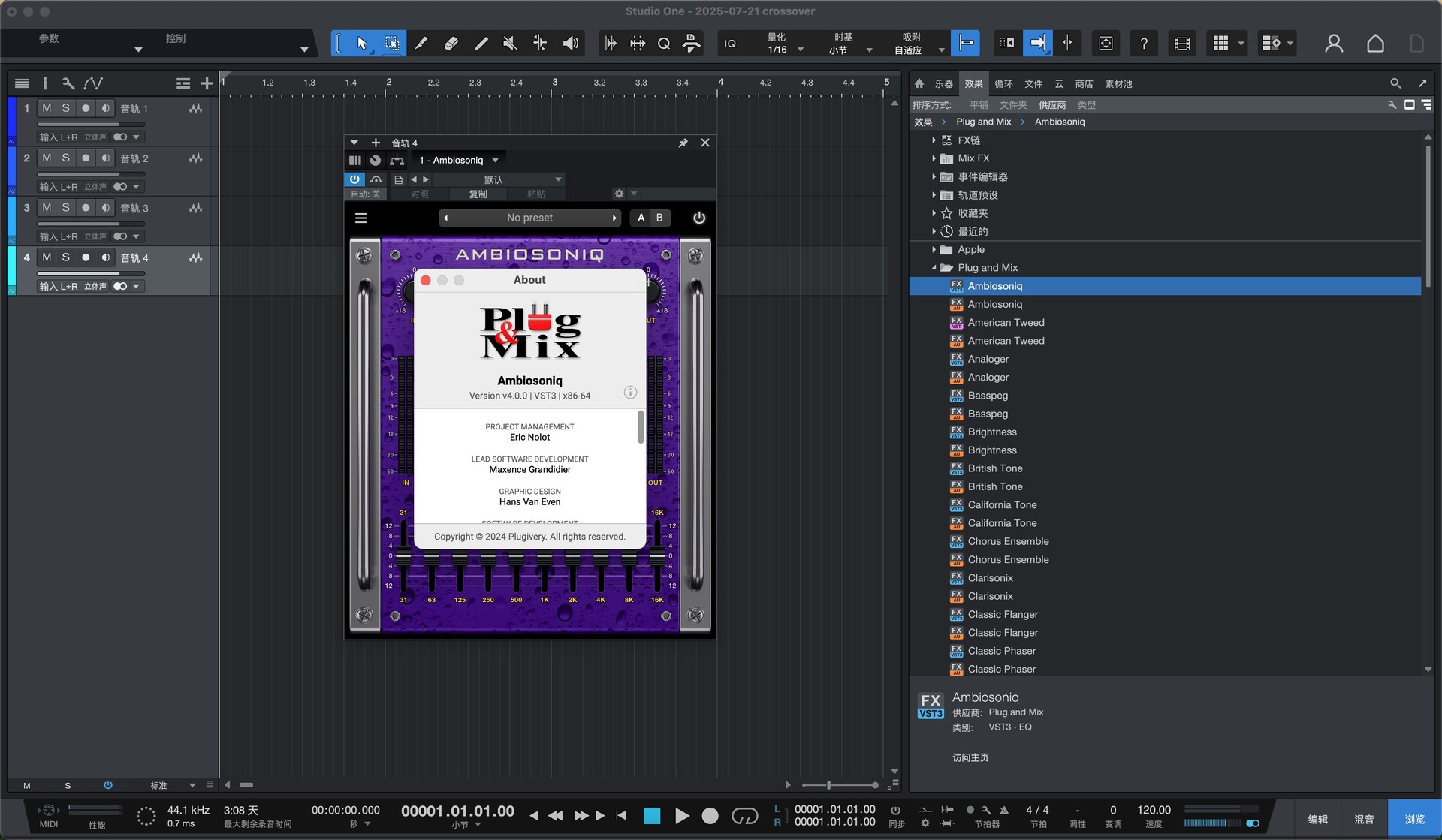Arm record on 音轨 3
Screen dimensions: 1442x840
(86, 207)
